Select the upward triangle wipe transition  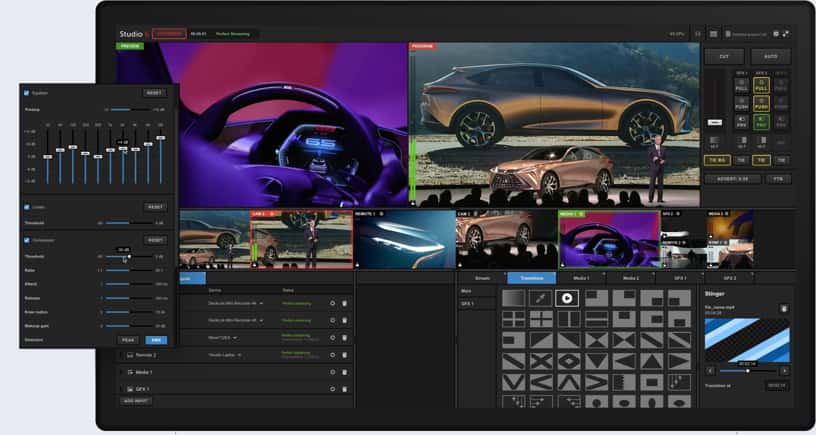pyautogui.click(x=651, y=361)
